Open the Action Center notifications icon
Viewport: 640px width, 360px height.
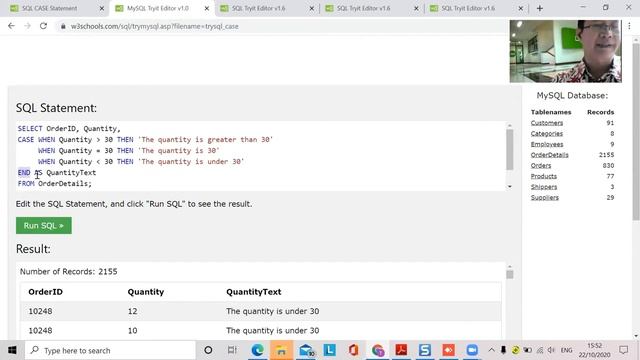point(623,350)
